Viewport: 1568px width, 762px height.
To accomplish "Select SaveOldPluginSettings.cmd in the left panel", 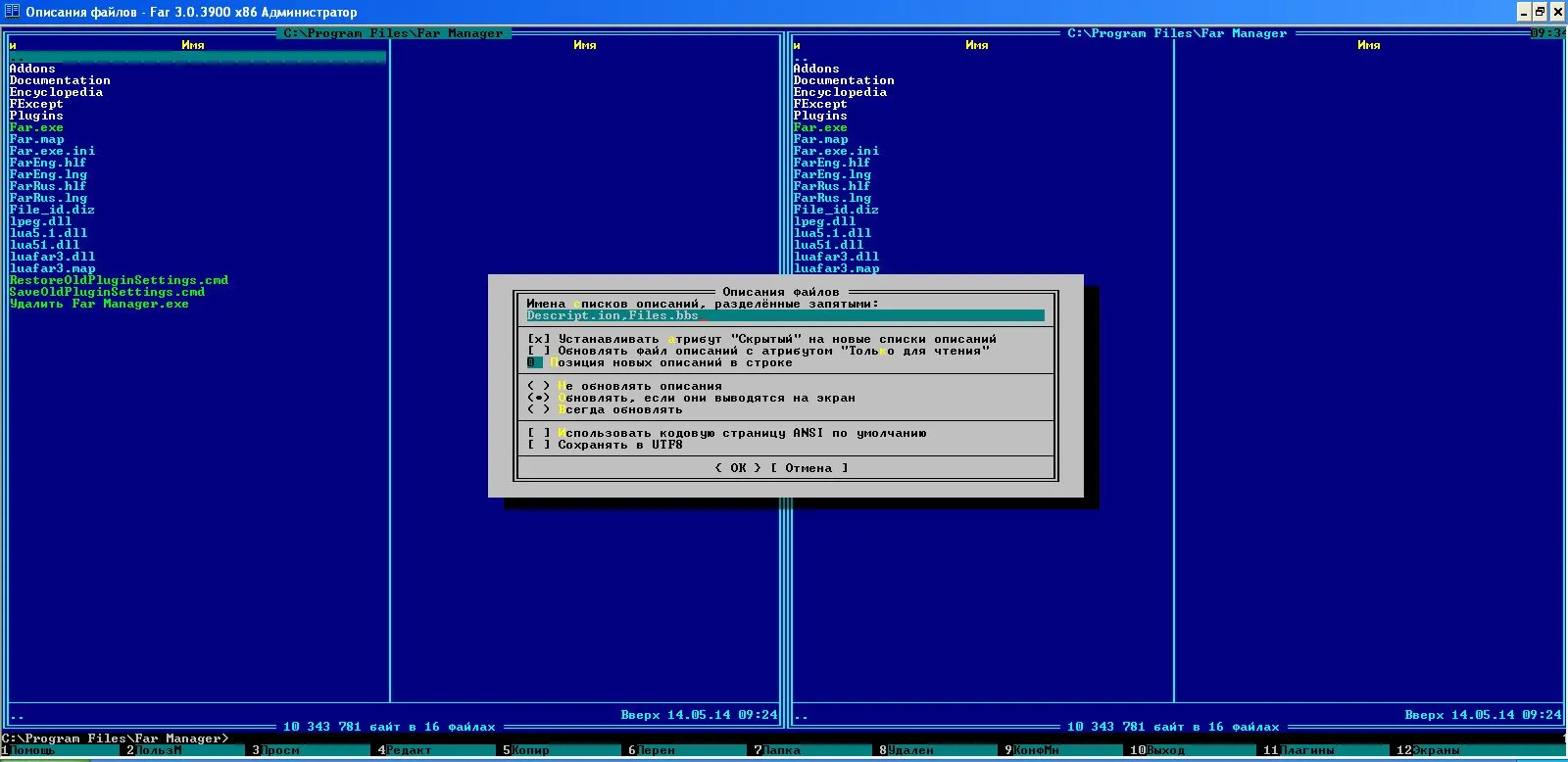I will [x=107, y=292].
